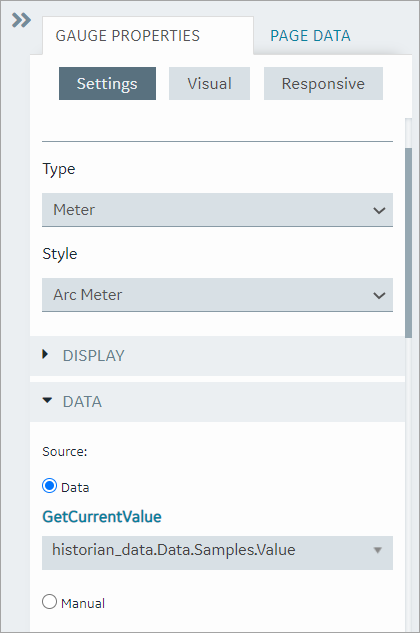This screenshot has width=420, height=633.
Task: Open the historian_data.Data.Samples.Value dropdown
Action: (x=217, y=553)
